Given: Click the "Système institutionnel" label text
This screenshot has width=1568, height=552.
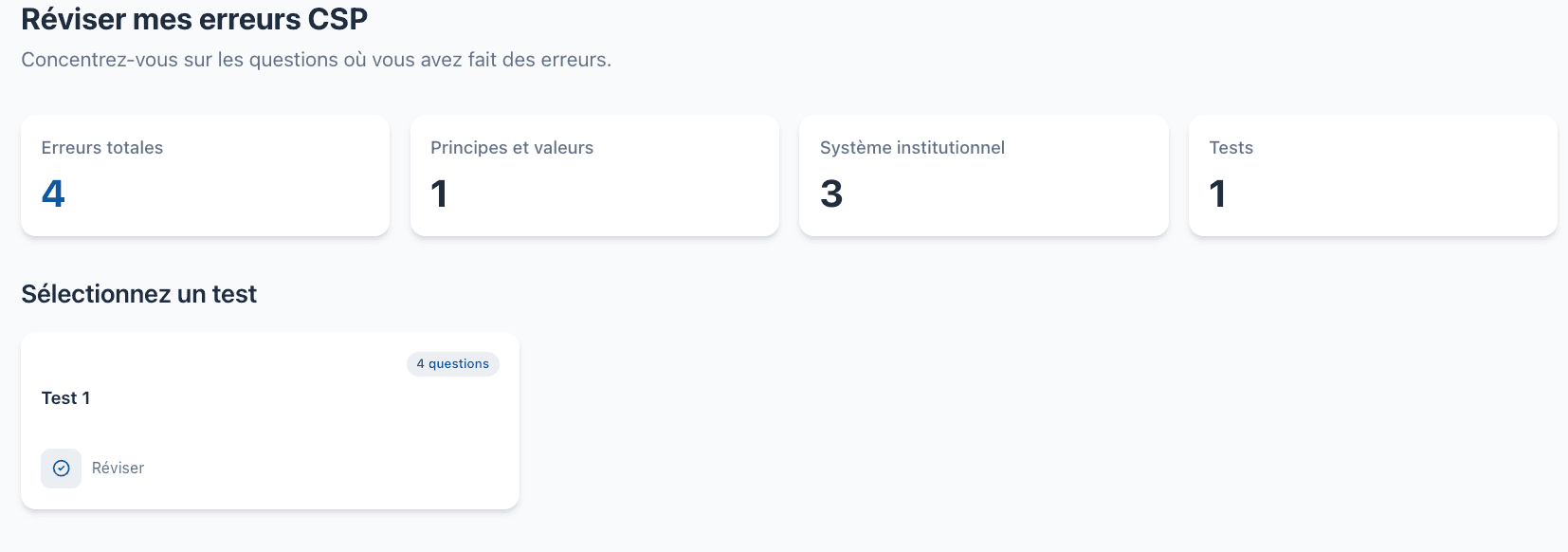Looking at the screenshot, I should pyautogui.click(x=912, y=147).
